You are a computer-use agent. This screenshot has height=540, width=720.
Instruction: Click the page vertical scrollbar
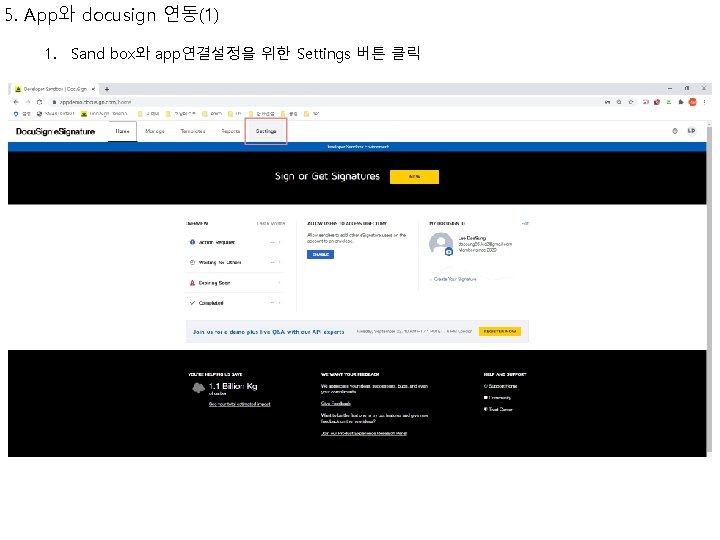[709, 289]
